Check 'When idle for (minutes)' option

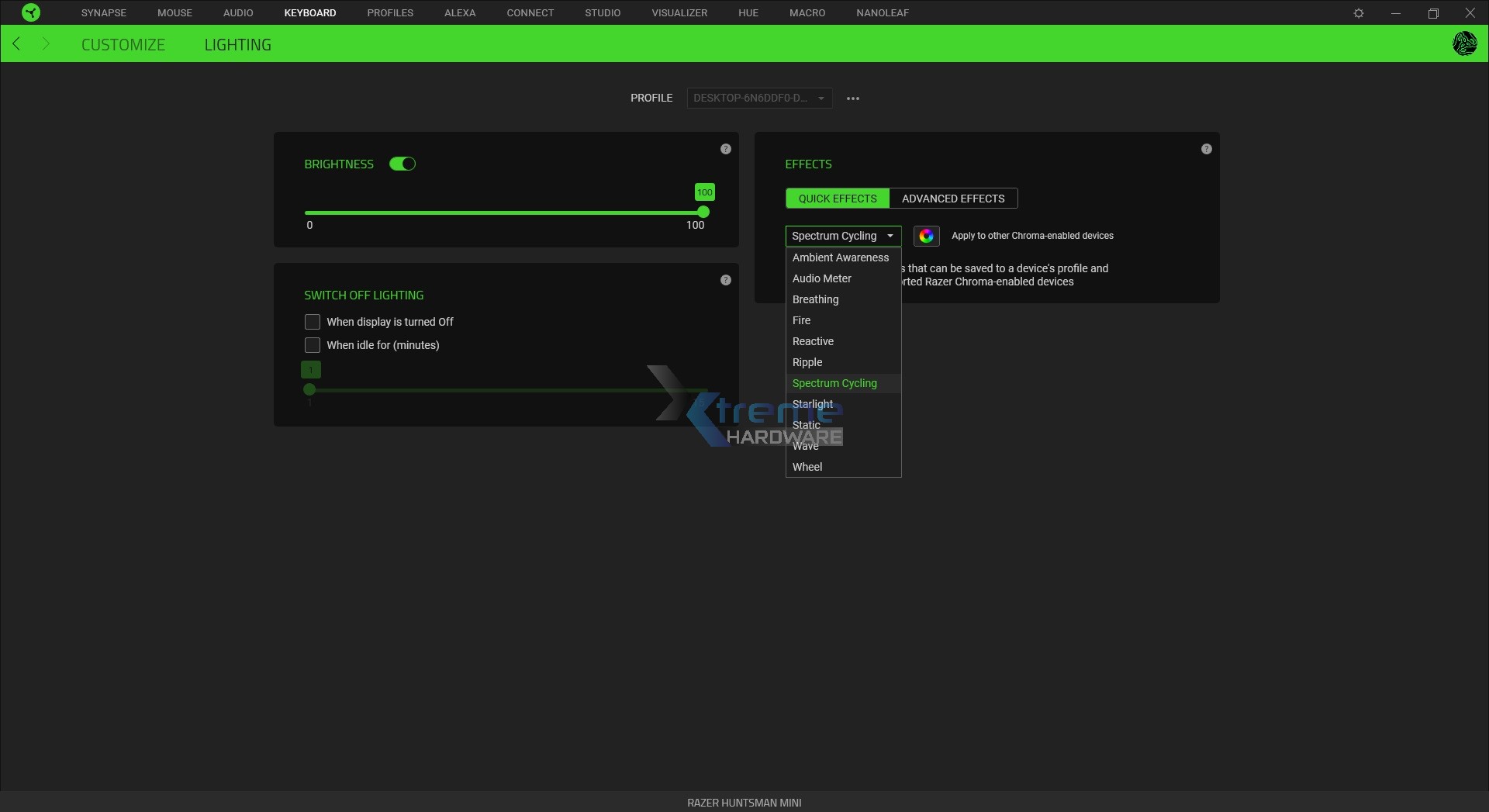[313, 345]
